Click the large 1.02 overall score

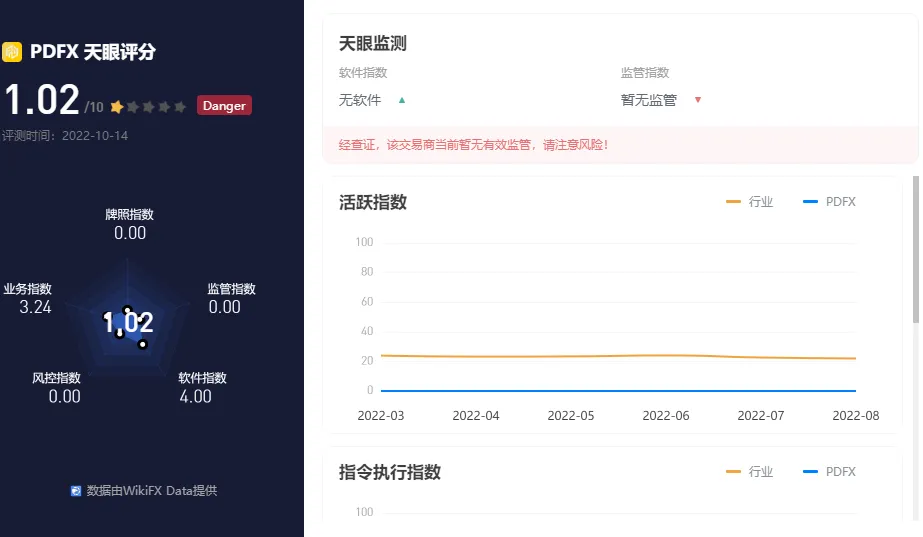(x=42, y=100)
